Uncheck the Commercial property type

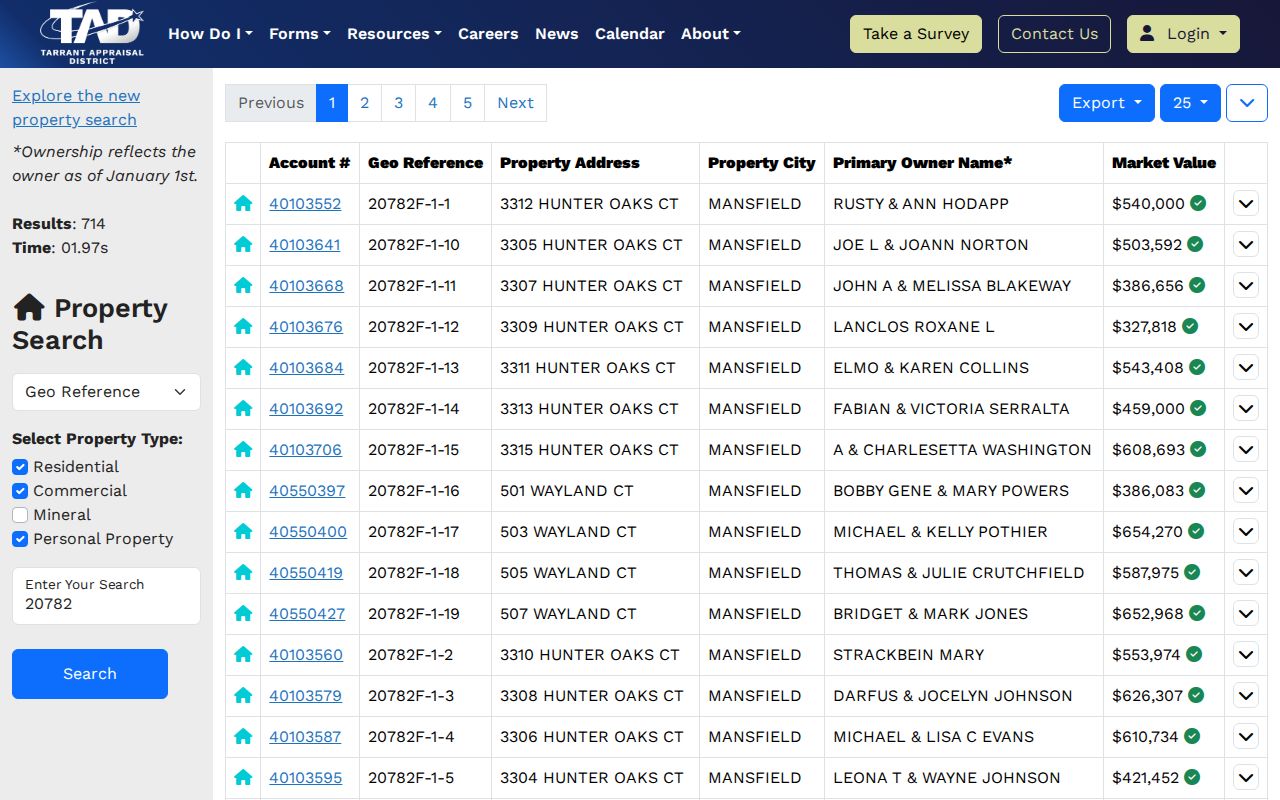tap(20, 491)
